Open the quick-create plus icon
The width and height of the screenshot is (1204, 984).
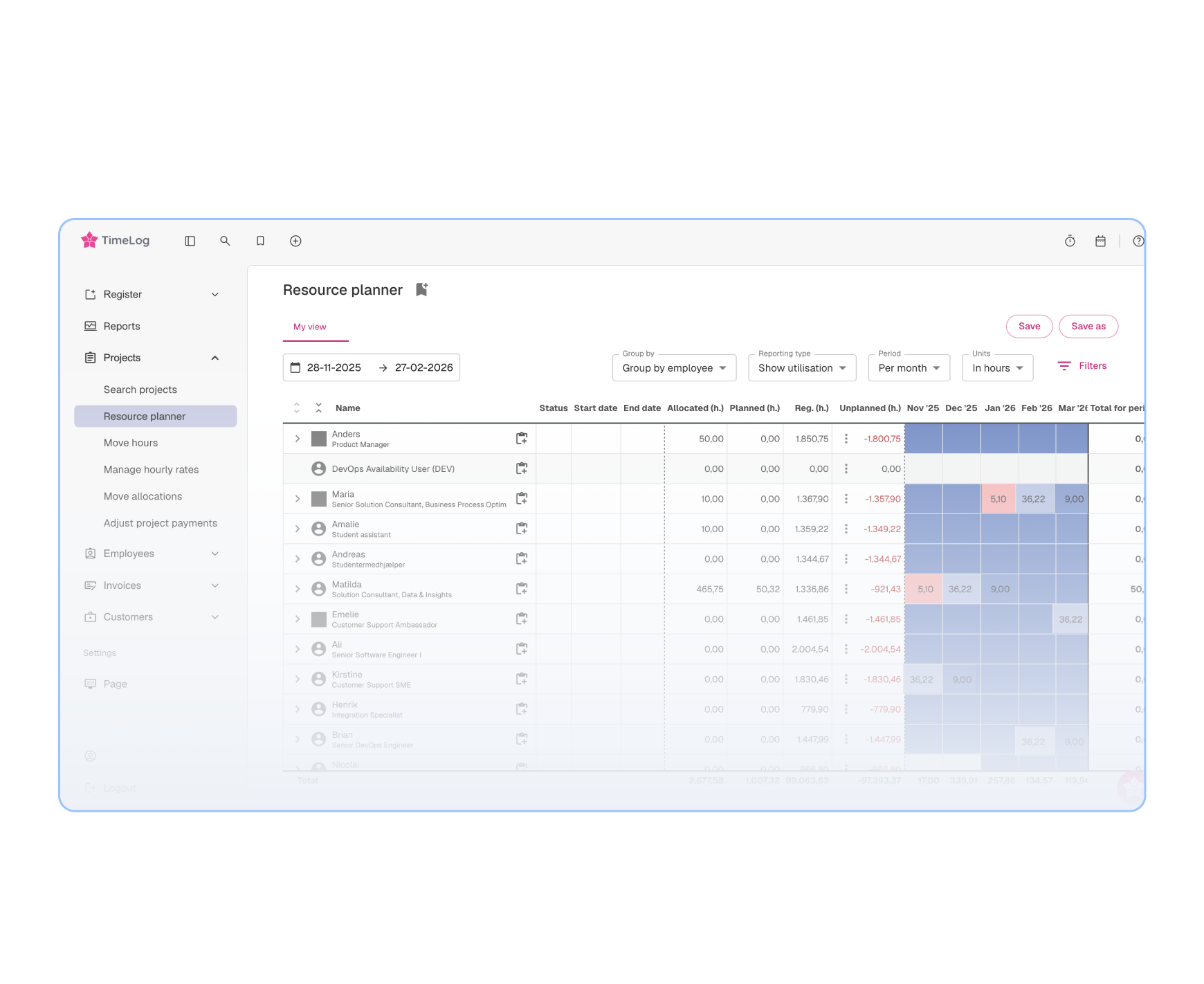[x=295, y=241]
